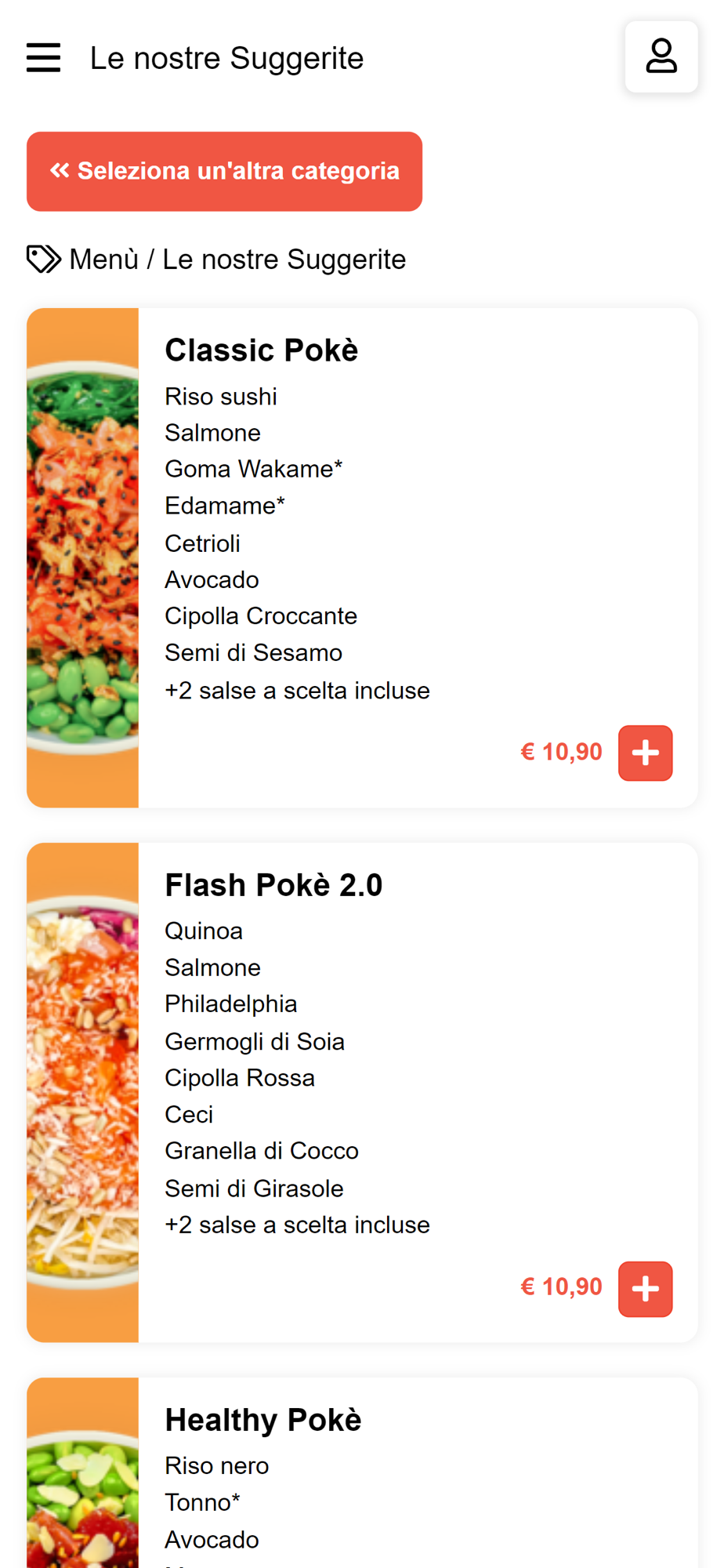The height and width of the screenshot is (1568, 724).
Task: Open the Classic Pokè photo
Action: point(83,557)
